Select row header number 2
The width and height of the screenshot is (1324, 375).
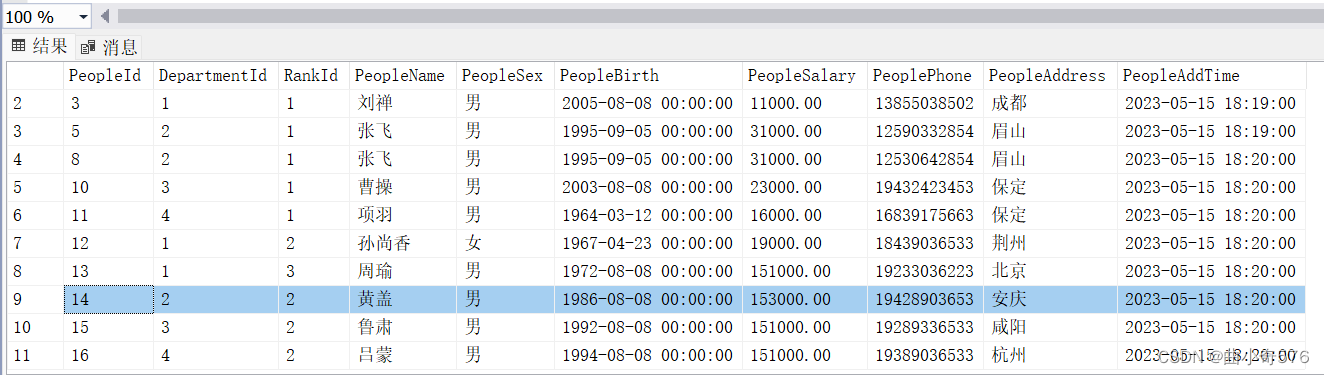coord(34,103)
